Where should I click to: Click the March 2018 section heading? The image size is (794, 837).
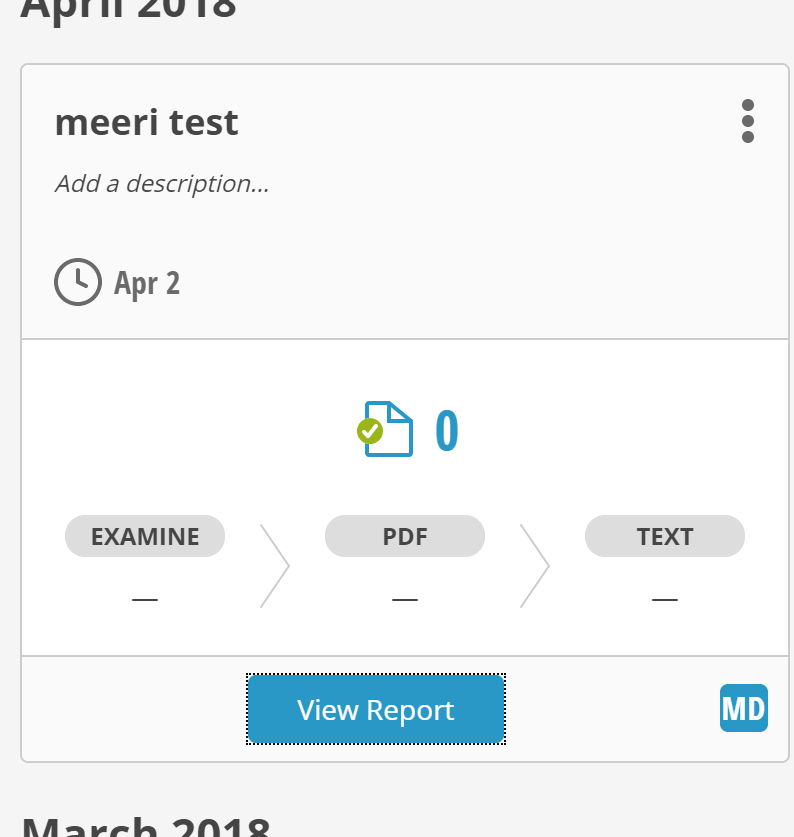pos(146,827)
